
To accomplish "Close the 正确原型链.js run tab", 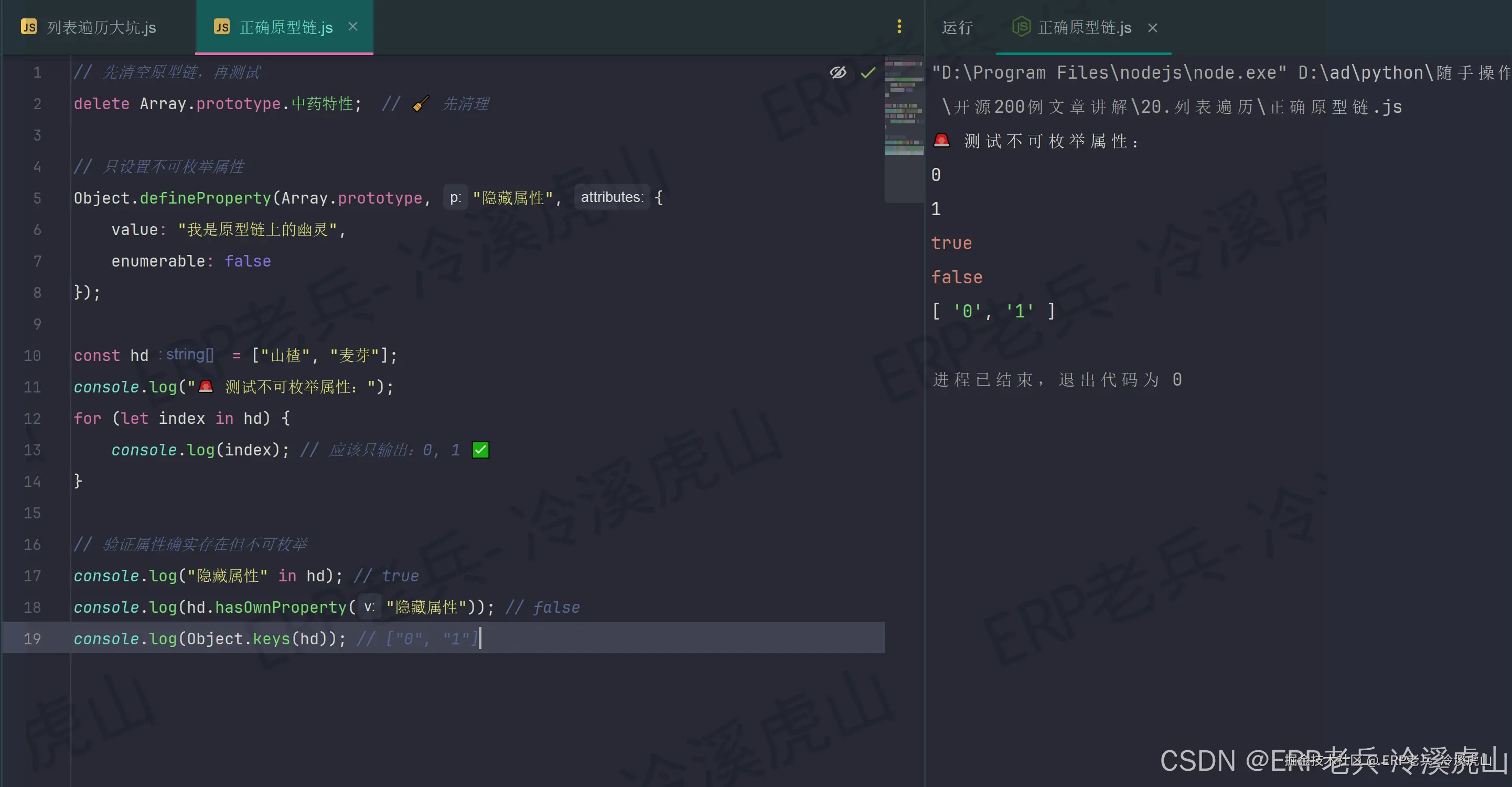I will click(x=1152, y=28).
